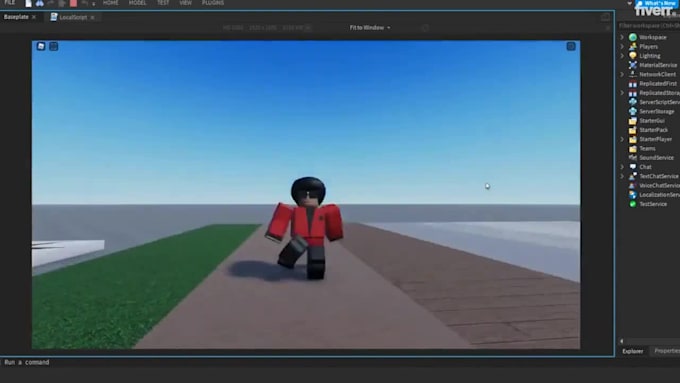Click the TestService green icon
The height and width of the screenshot is (383, 680).
pyautogui.click(x=633, y=204)
